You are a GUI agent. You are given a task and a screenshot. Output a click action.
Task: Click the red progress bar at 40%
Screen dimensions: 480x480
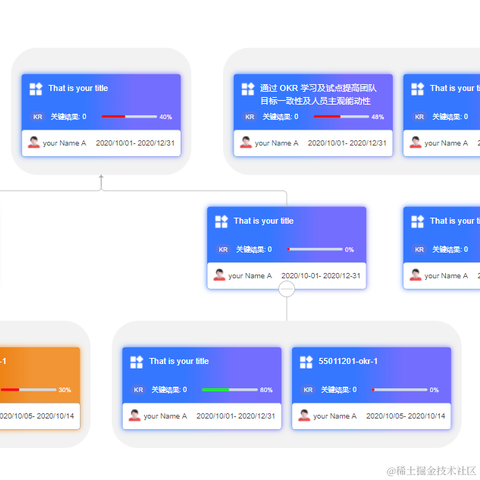pos(129,117)
